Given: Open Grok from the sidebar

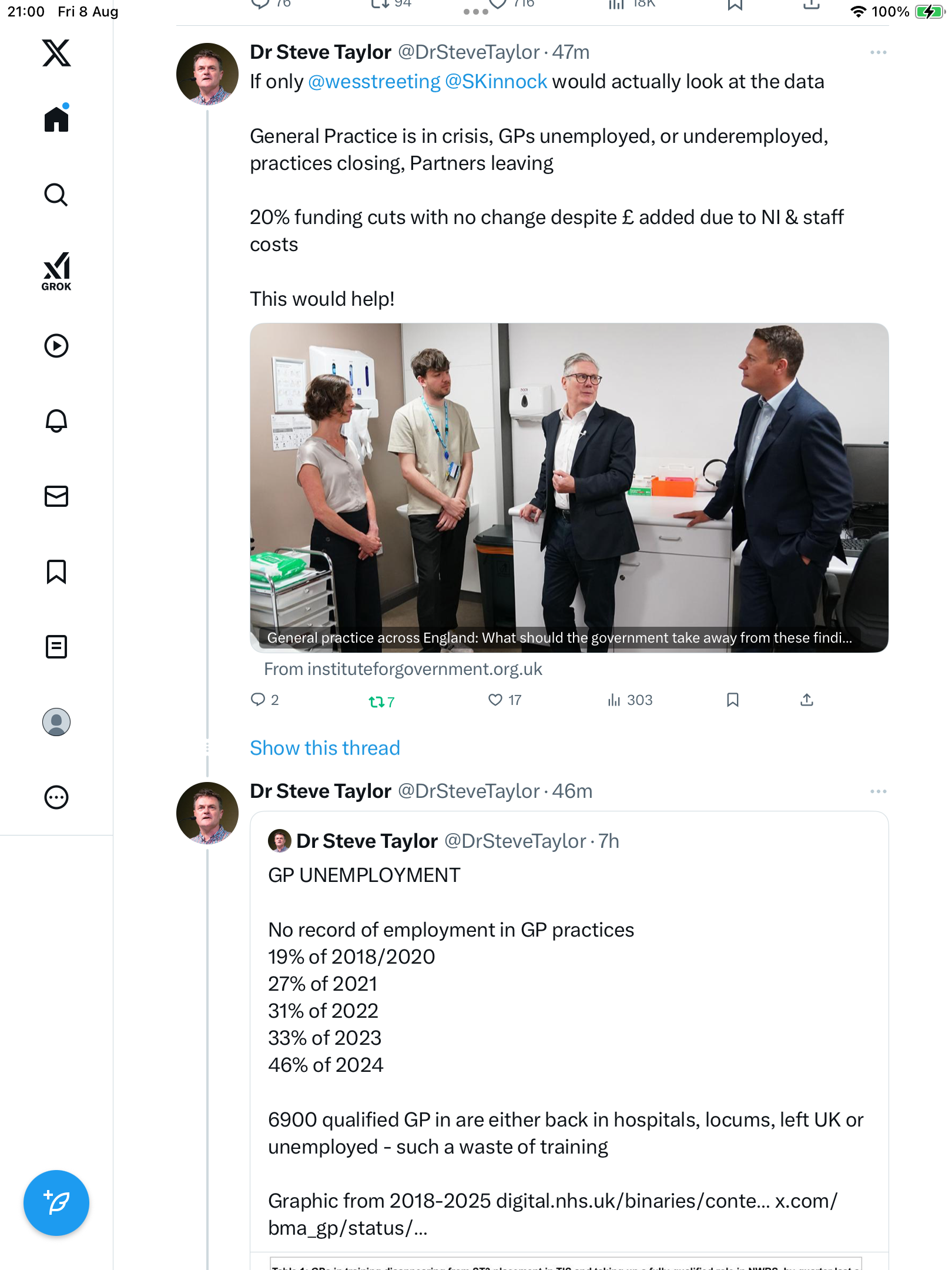Looking at the screenshot, I should (x=56, y=272).
